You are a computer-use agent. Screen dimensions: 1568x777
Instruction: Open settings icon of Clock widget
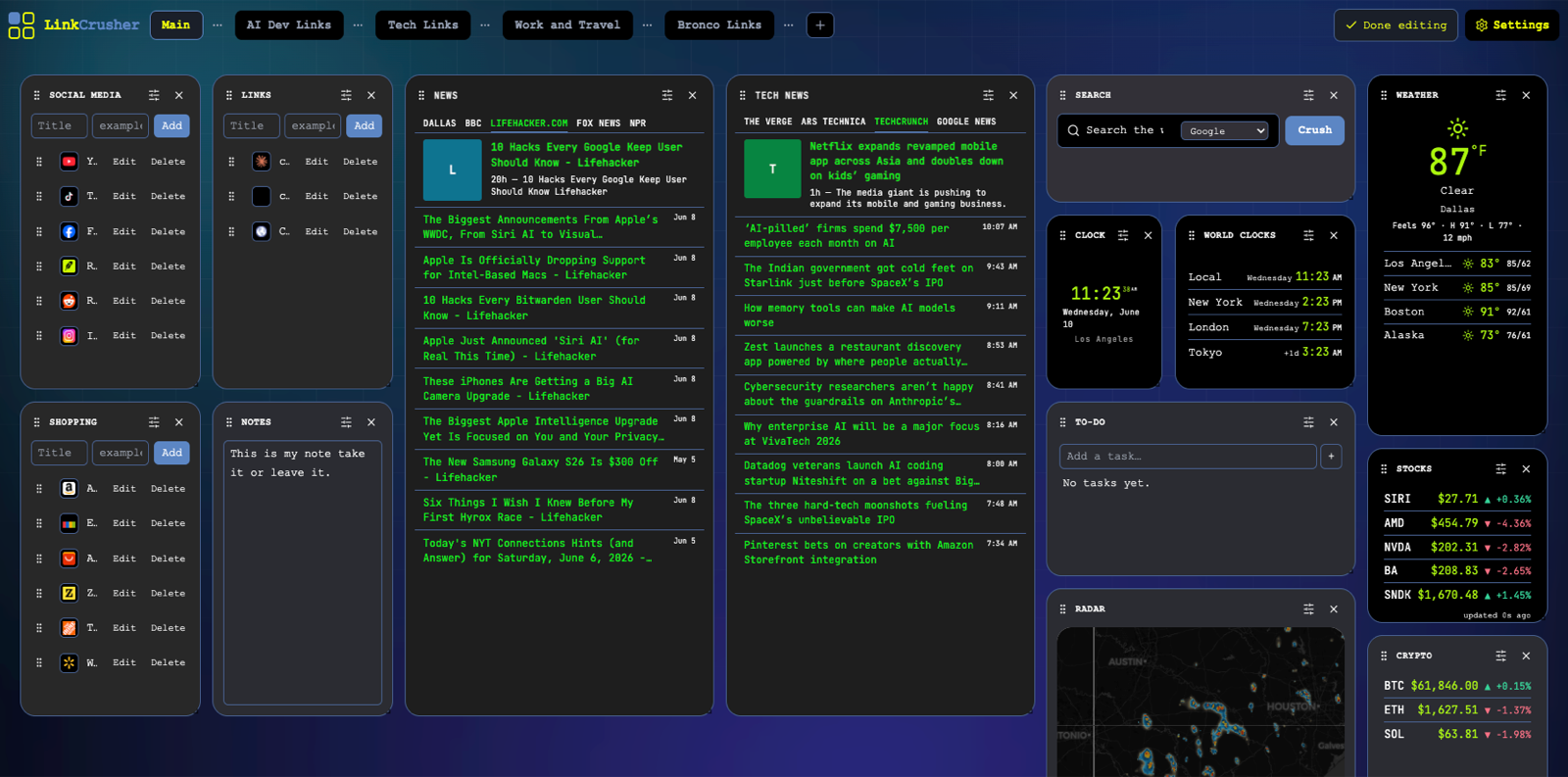tap(1123, 235)
